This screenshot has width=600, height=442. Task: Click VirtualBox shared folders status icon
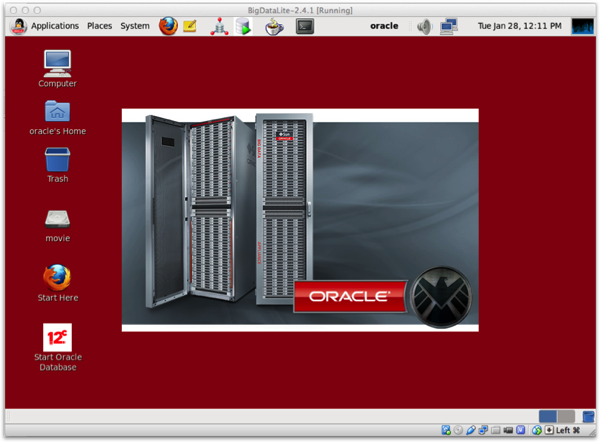[x=496, y=431]
